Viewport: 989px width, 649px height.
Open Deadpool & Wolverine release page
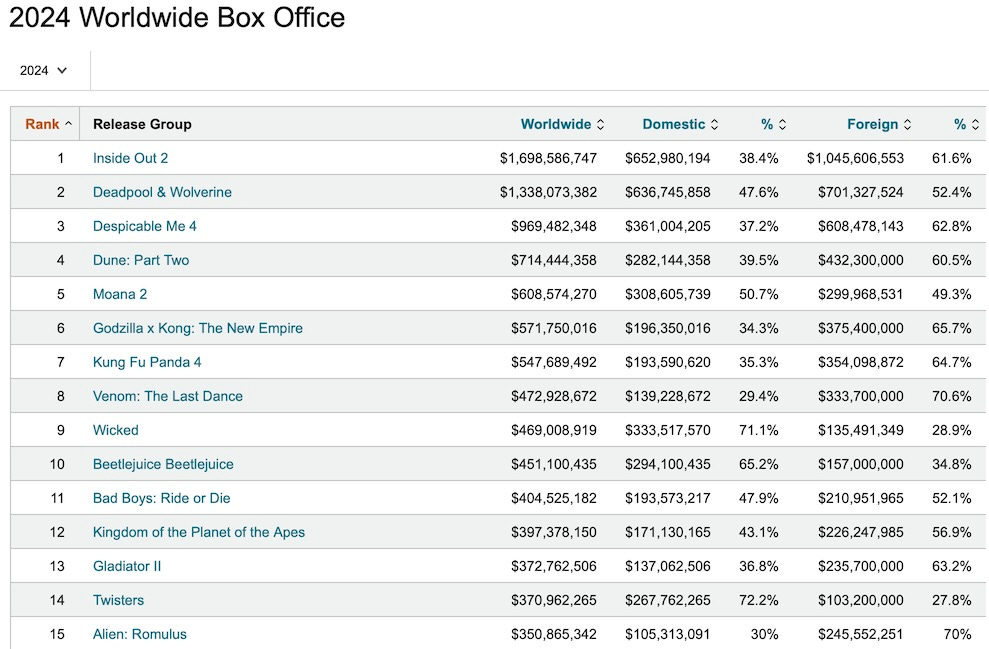pos(162,192)
